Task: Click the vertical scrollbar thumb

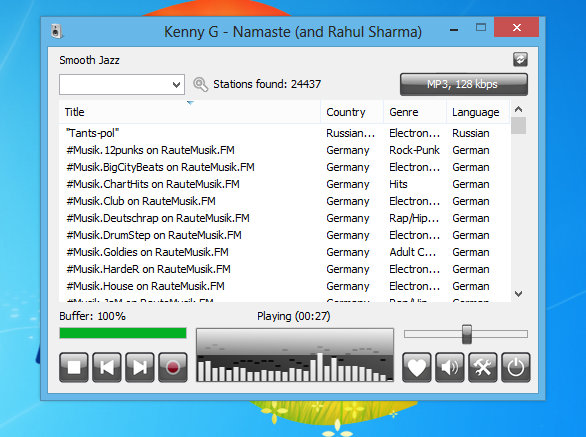Action: (518, 126)
